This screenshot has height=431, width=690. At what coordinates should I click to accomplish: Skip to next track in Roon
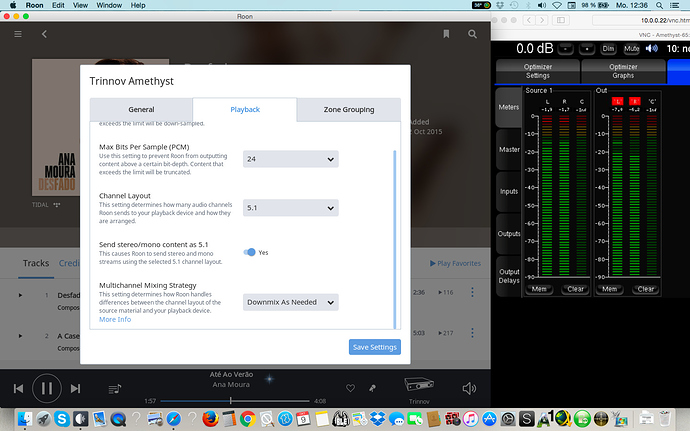[75, 388]
